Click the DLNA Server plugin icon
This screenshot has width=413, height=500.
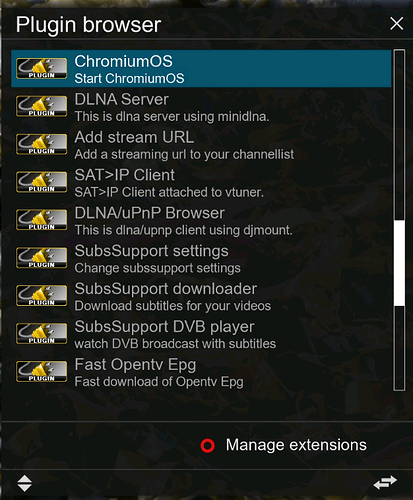(41, 106)
